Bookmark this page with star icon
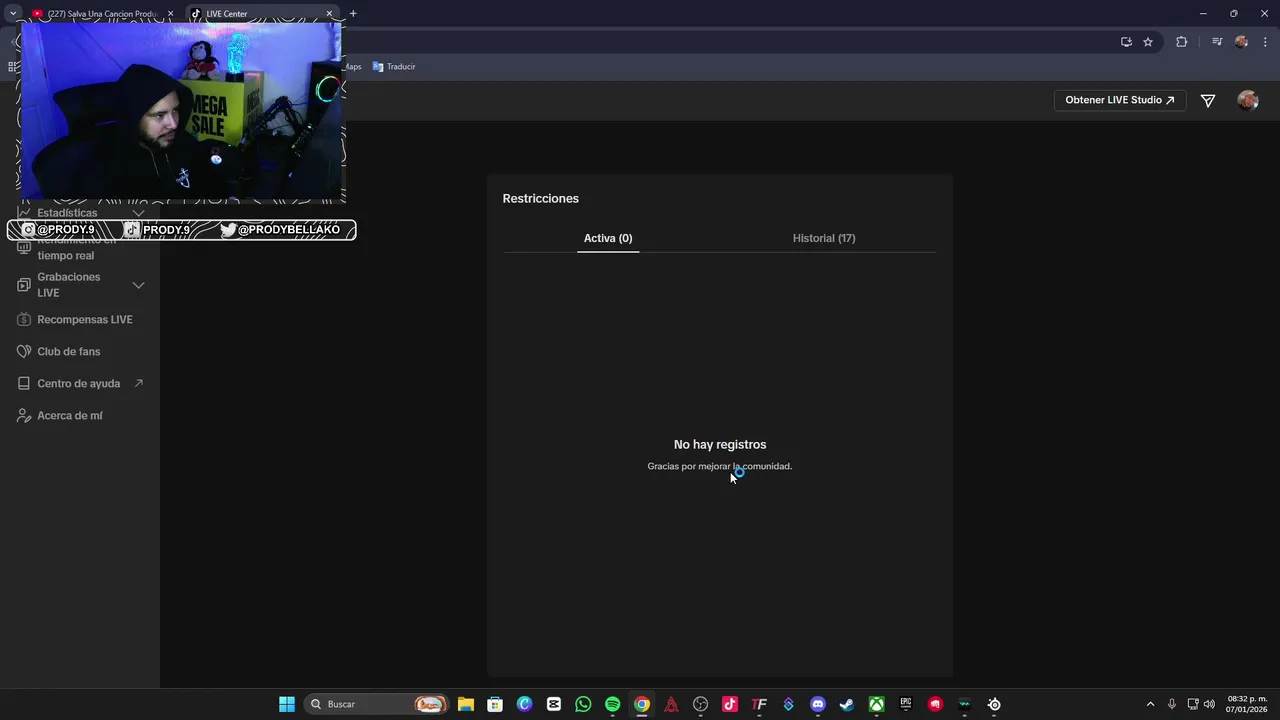1280x720 pixels. tap(1148, 42)
